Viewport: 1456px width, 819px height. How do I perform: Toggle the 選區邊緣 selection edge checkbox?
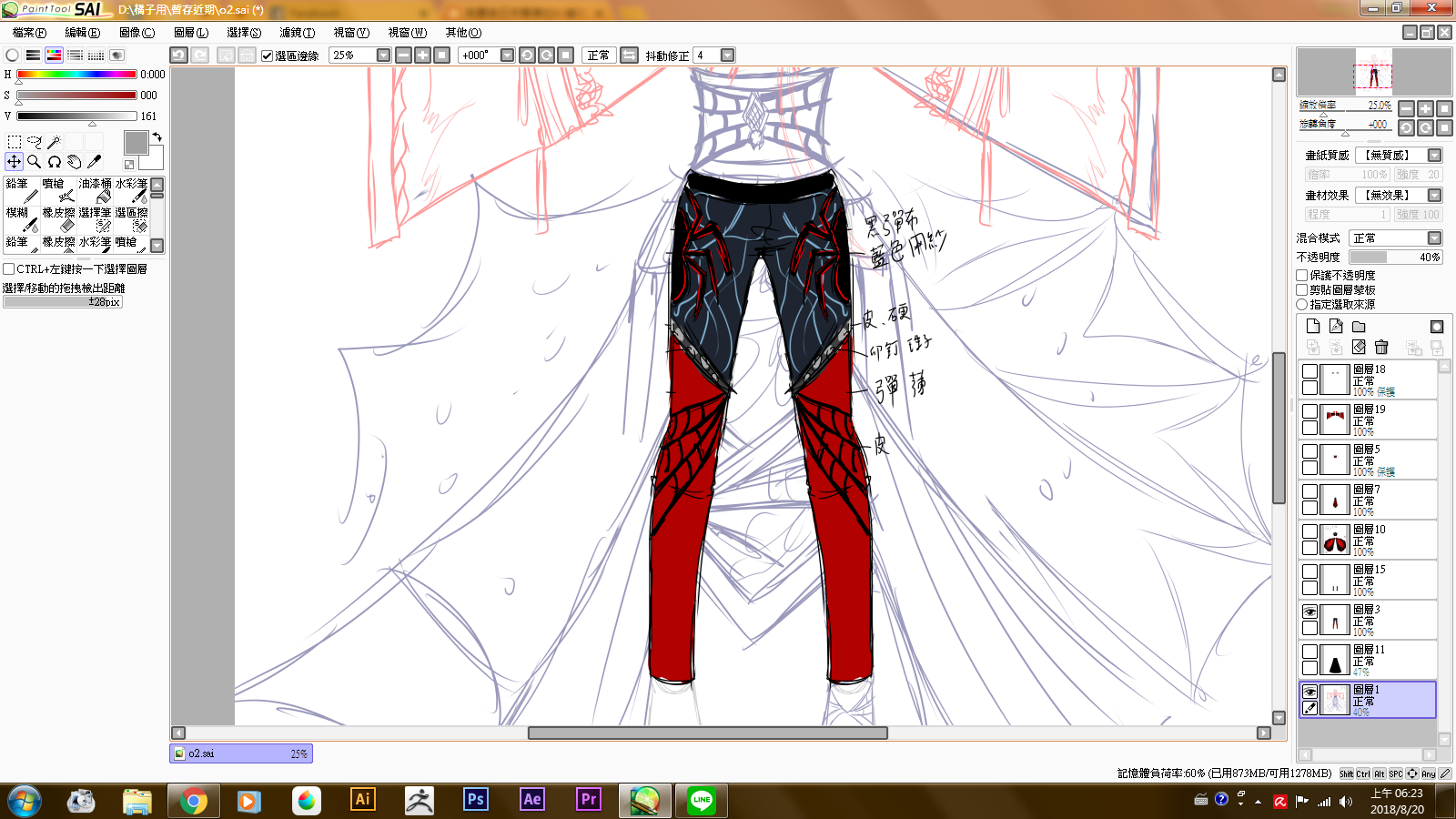click(x=267, y=56)
